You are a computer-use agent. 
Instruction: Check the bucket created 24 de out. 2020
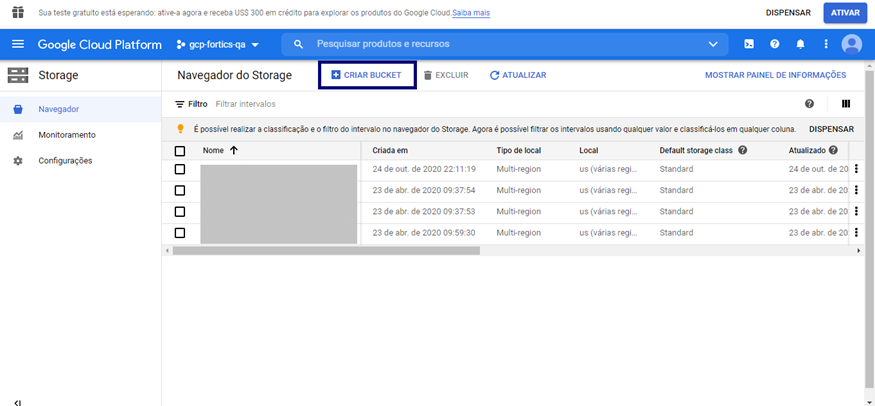pyautogui.click(x=180, y=169)
